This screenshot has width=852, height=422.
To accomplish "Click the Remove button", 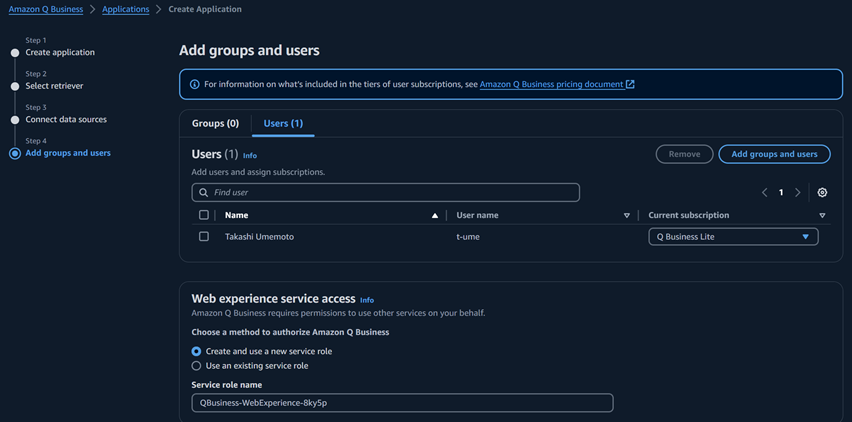I will 684,154.
